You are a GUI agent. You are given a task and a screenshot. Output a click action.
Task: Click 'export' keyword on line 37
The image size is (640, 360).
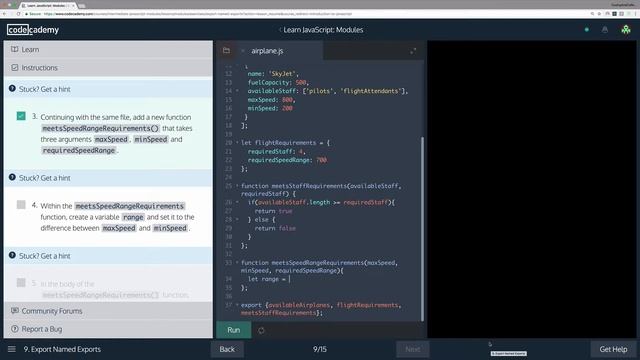point(251,305)
